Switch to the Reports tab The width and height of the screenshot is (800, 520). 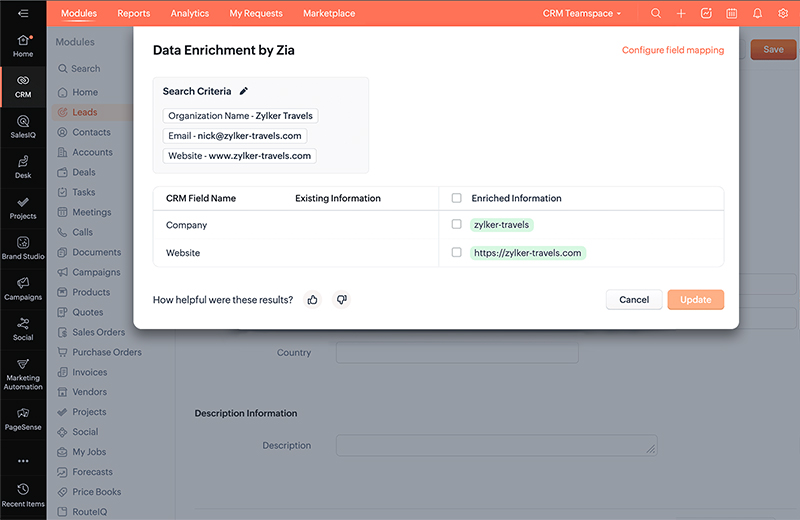[x=133, y=14]
